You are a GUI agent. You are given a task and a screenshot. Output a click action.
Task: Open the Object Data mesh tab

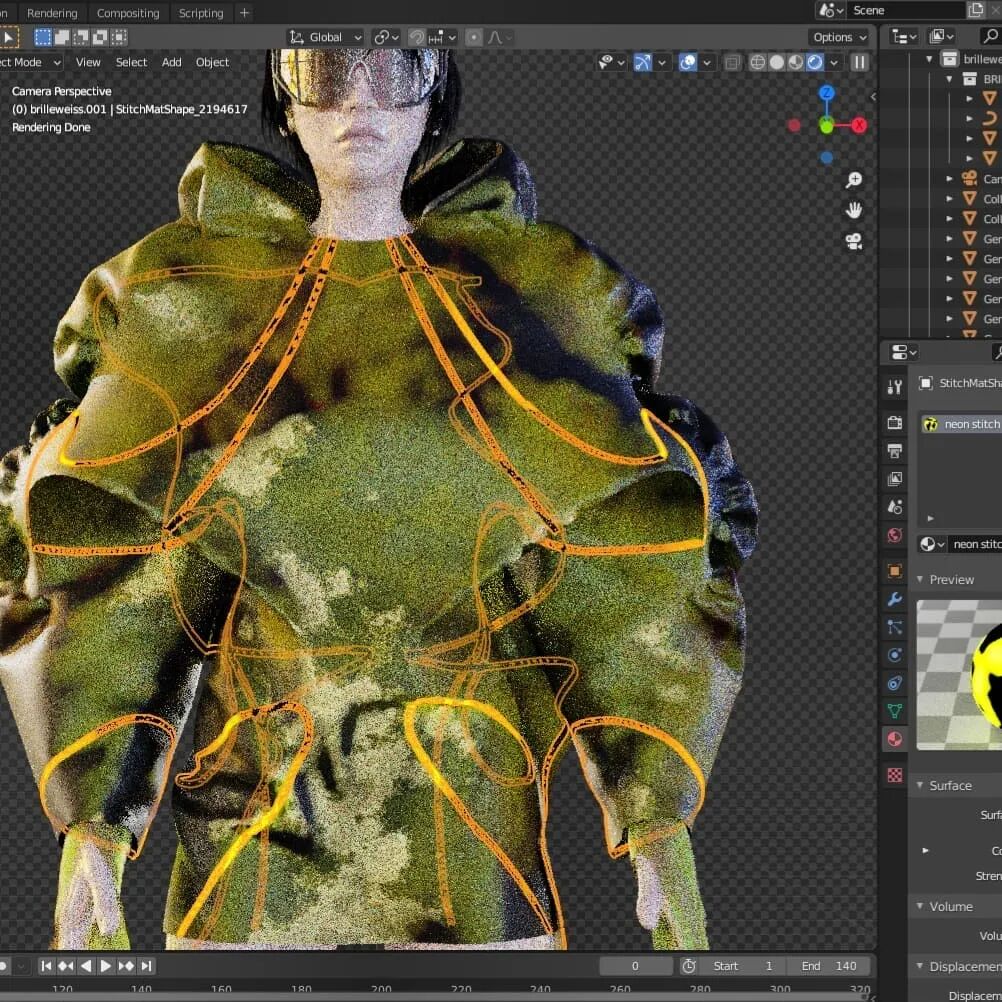[x=895, y=711]
